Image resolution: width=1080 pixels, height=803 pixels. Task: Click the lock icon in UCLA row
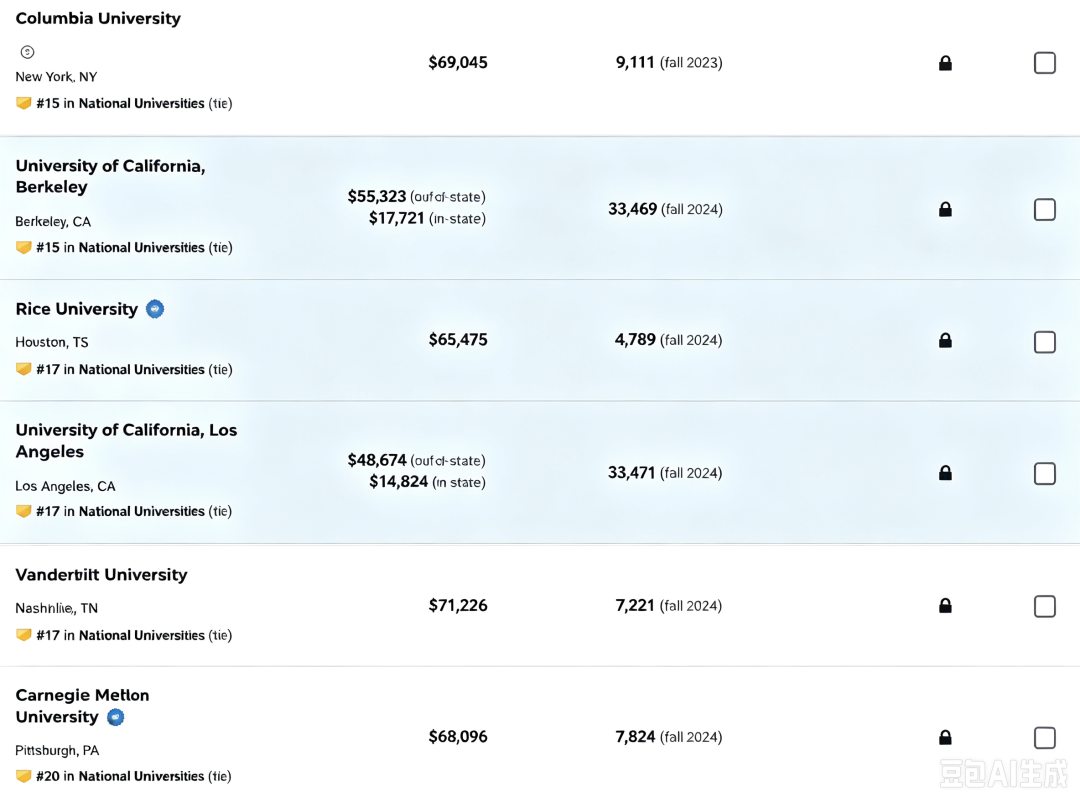945,472
